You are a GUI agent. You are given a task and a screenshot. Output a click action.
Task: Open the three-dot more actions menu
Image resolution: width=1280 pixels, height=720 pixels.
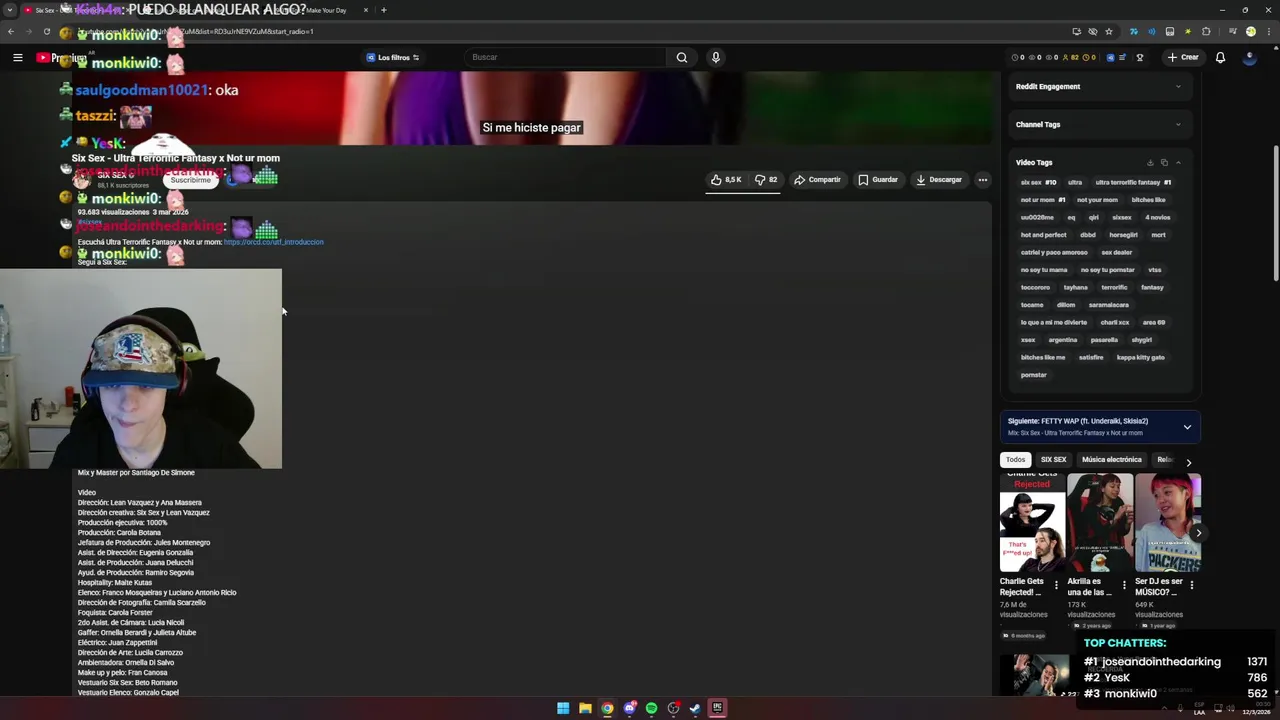983,180
